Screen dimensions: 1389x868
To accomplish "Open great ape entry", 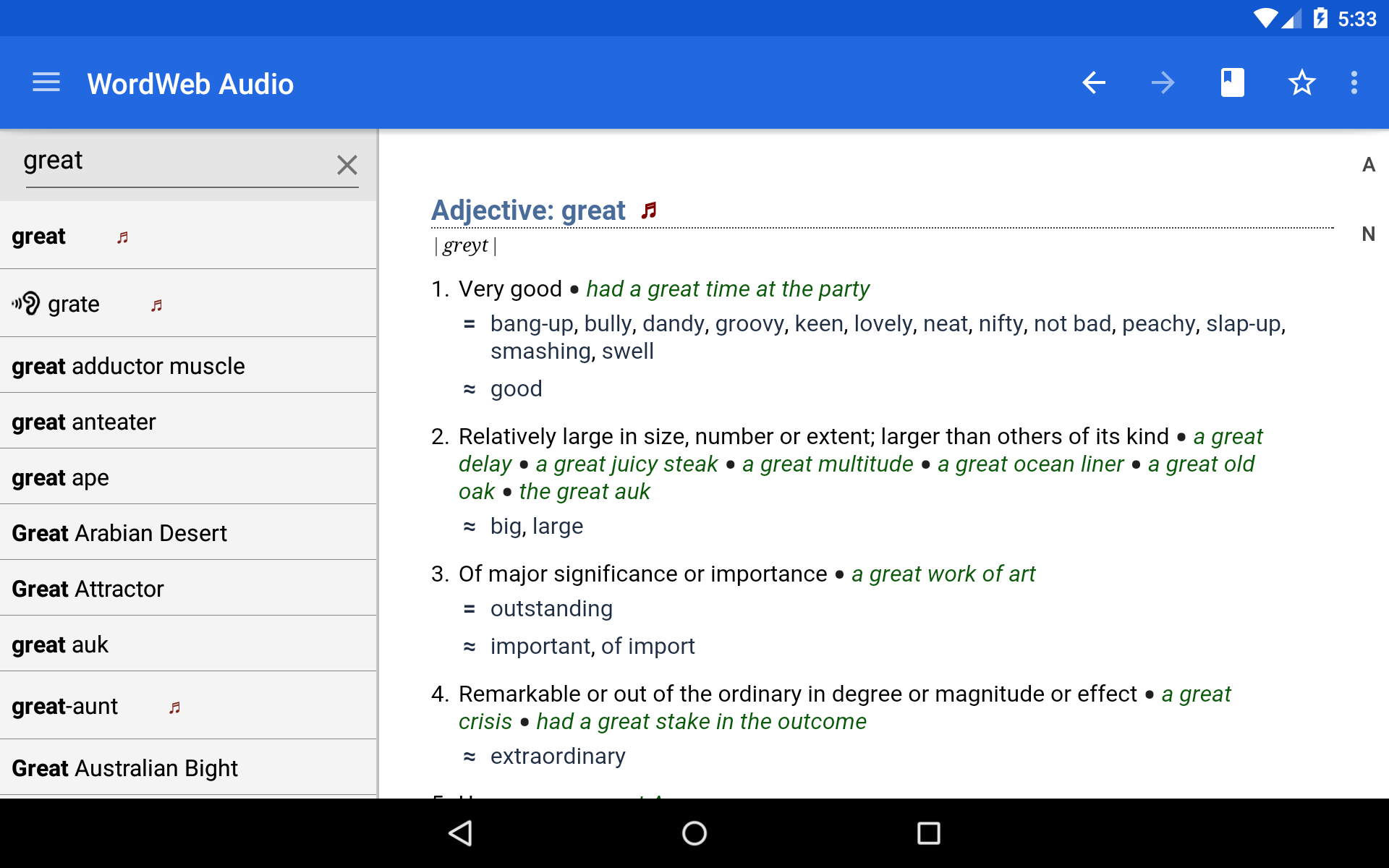I will [x=188, y=477].
